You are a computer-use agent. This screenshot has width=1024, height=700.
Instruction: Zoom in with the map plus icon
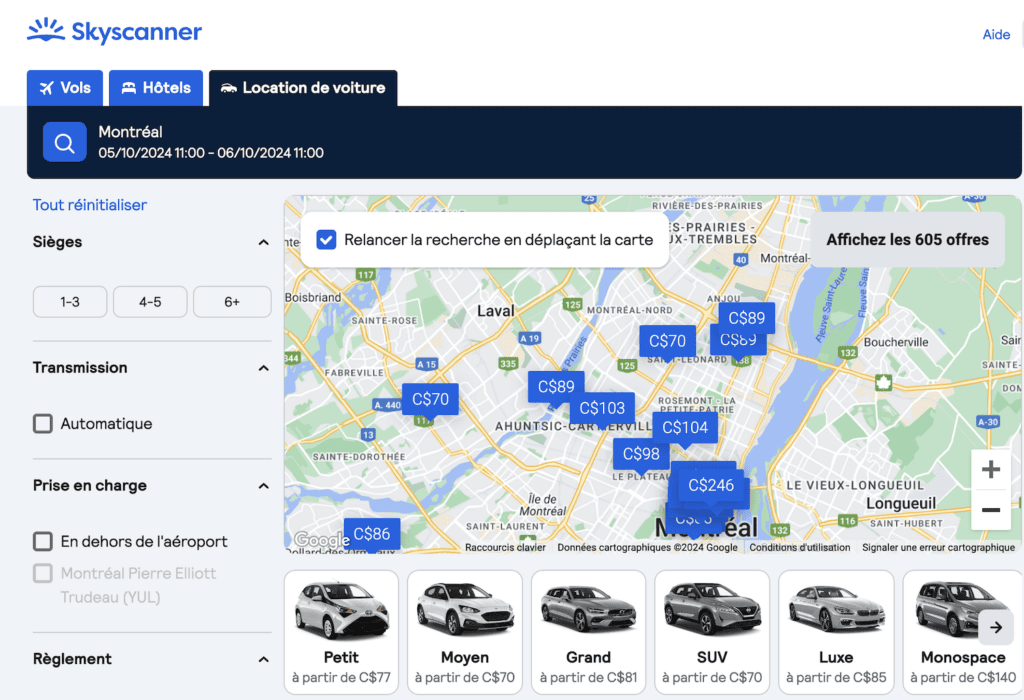coord(990,468)
